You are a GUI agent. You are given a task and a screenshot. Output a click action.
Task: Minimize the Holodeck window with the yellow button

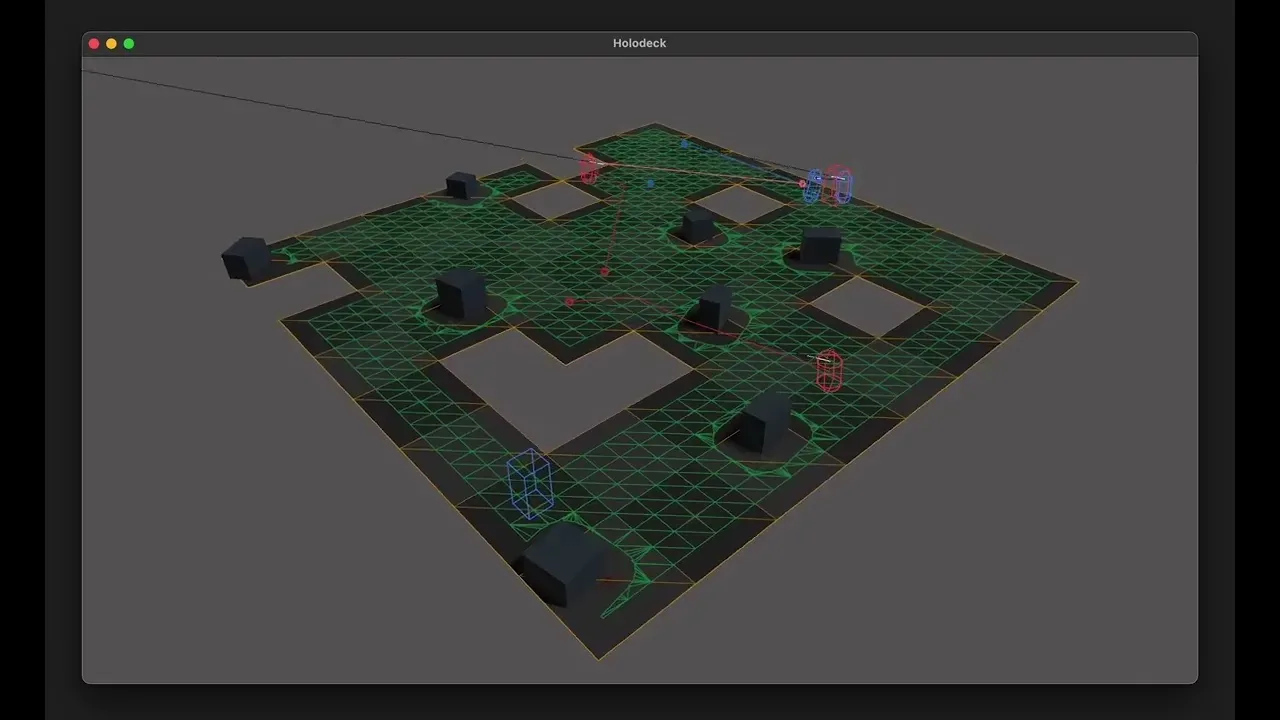(x=111, y=43)
